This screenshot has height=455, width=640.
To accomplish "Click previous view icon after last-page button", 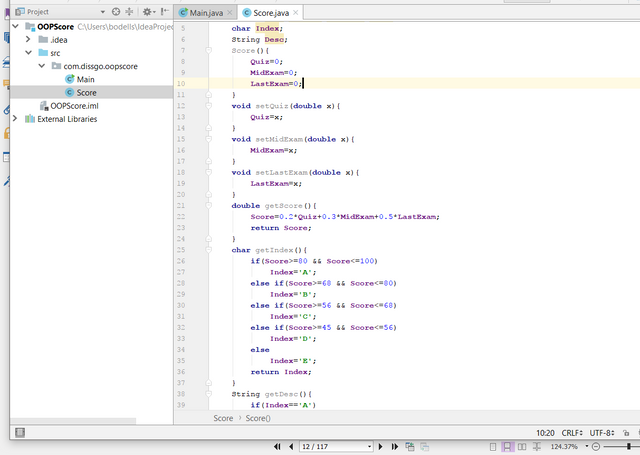I will (410, 446).
